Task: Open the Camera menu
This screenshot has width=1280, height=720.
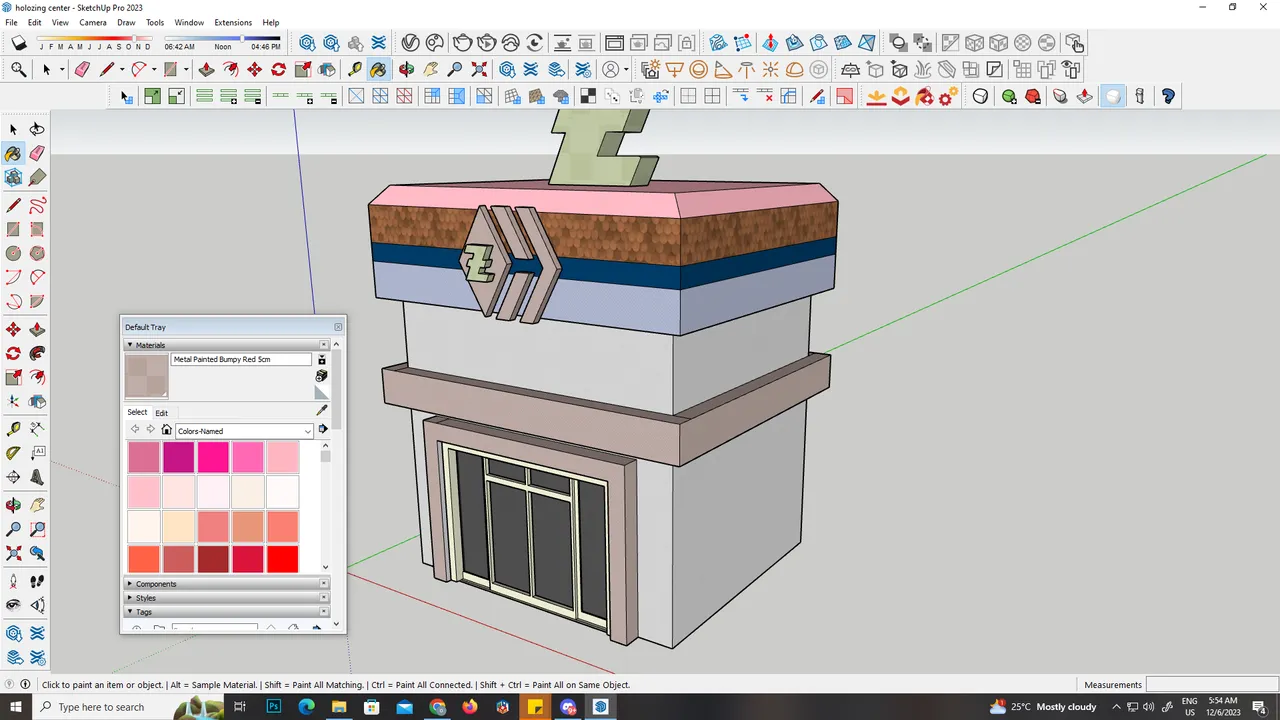Action: [93, 22]
